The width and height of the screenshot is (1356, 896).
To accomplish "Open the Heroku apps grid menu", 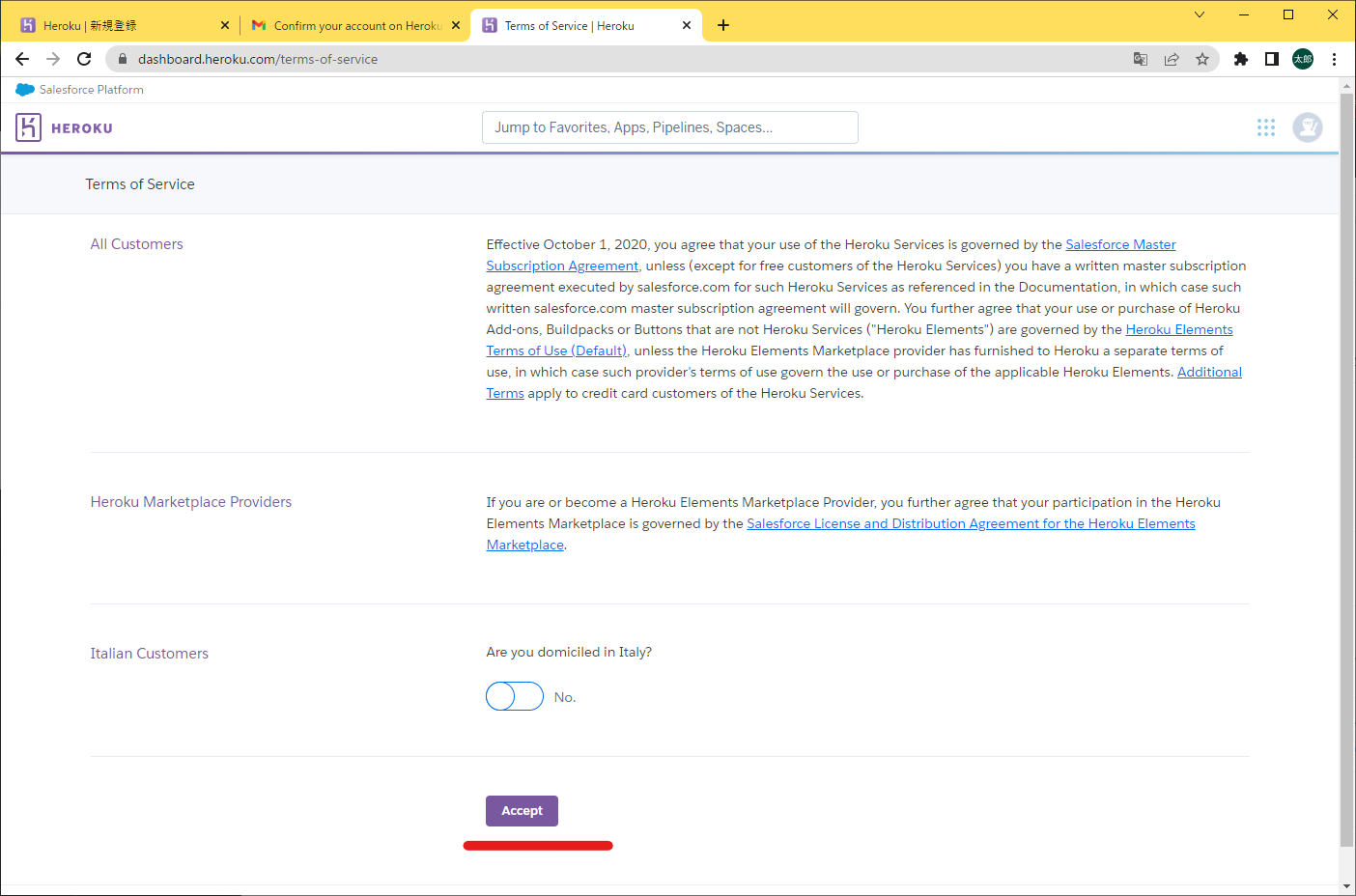I will coord(1266,127).
